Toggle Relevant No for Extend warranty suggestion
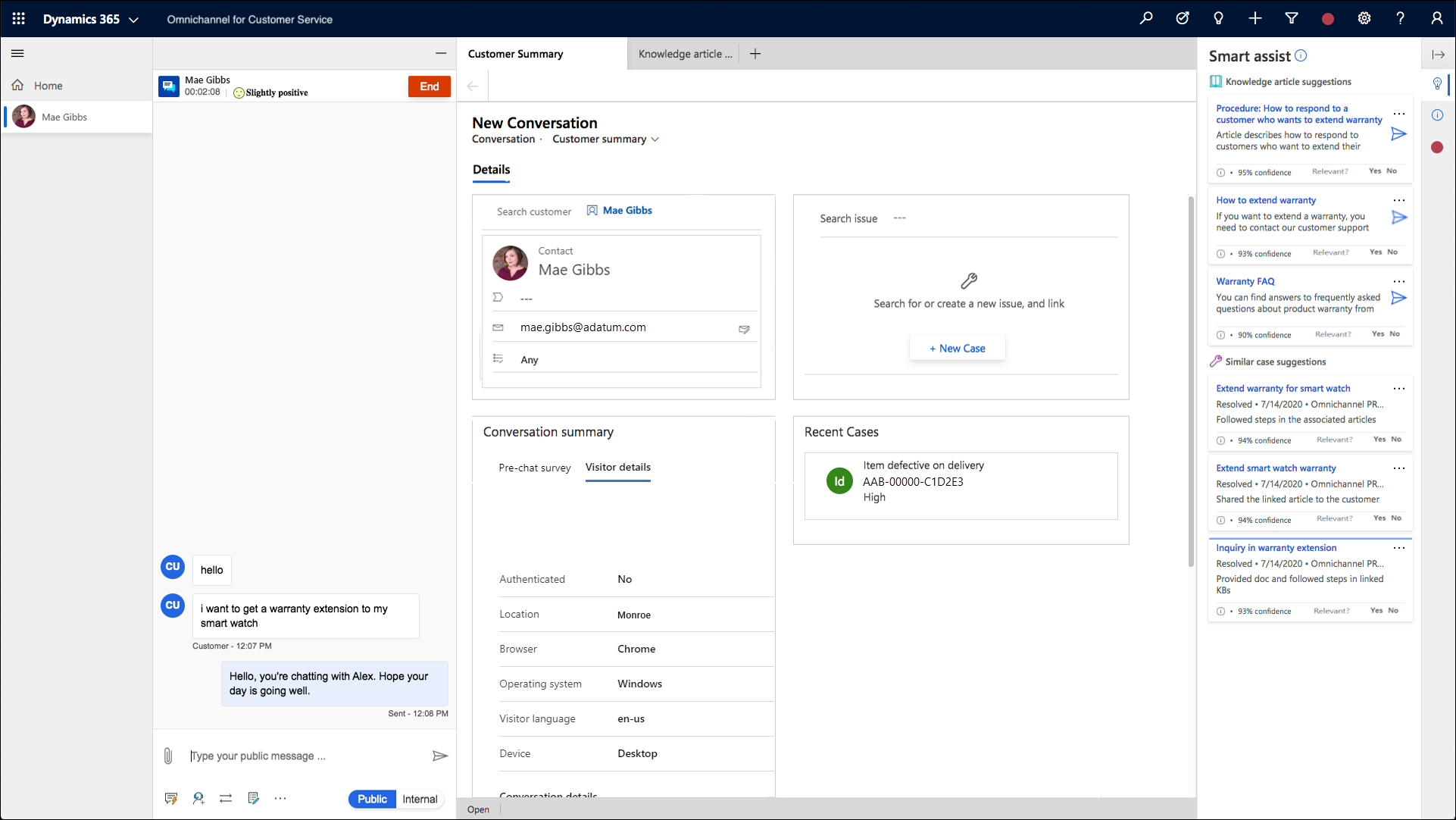Viewport: 1456px width, 820px height. pos(1395,438)
